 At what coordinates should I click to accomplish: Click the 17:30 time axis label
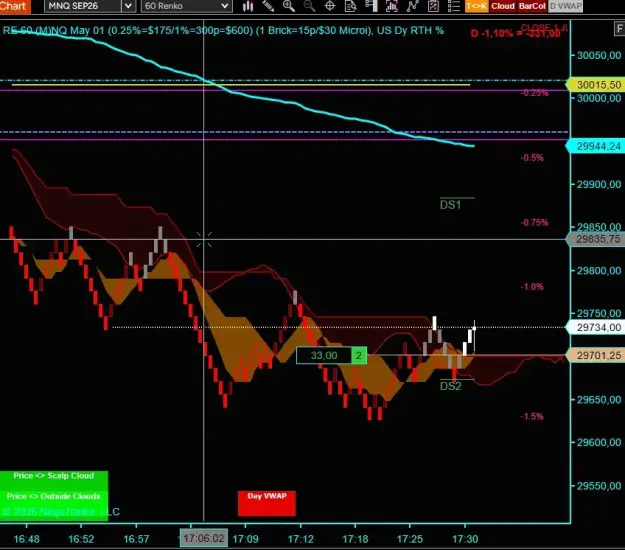click(x=465, y=539)
